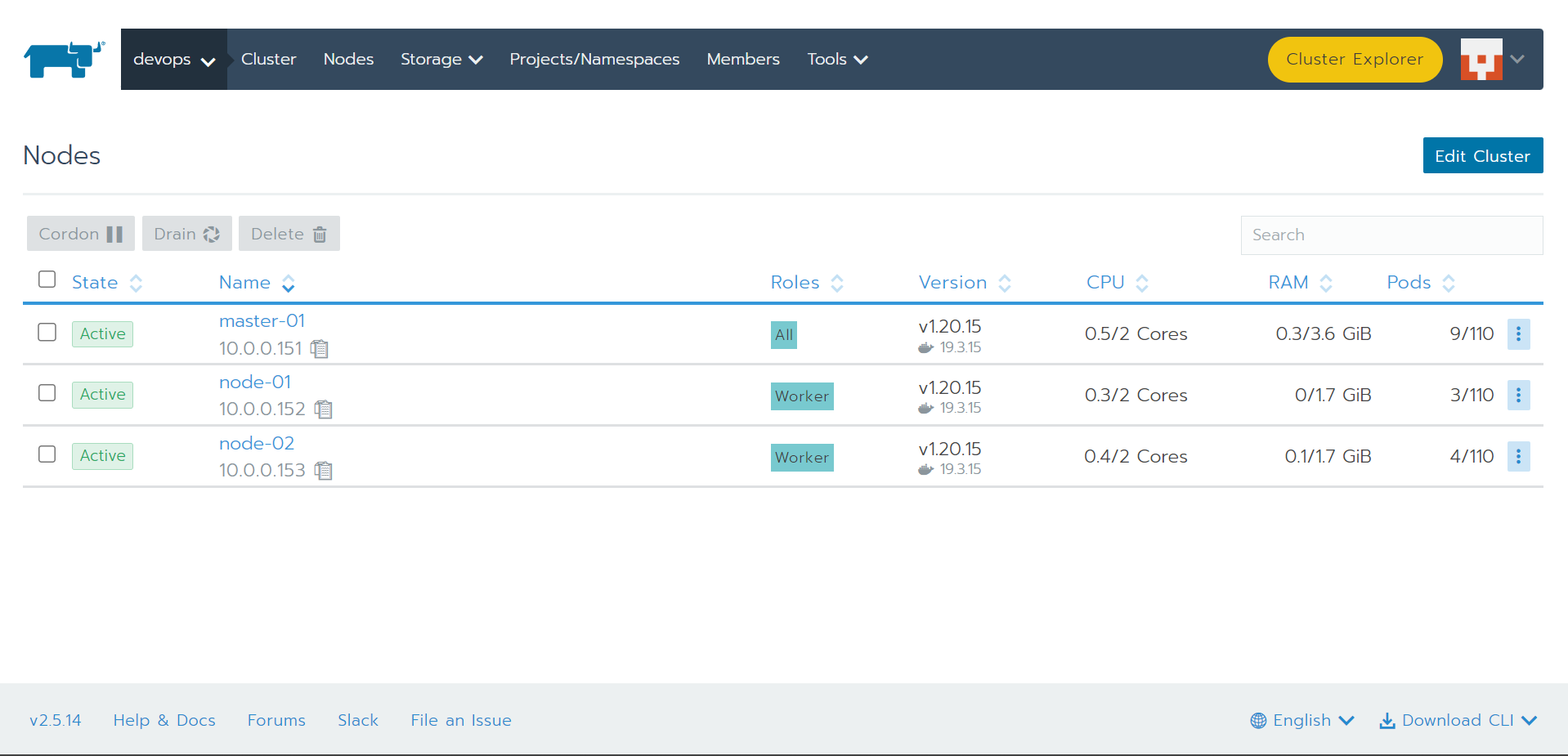Open the Nodes nav item

pos(348,60)
